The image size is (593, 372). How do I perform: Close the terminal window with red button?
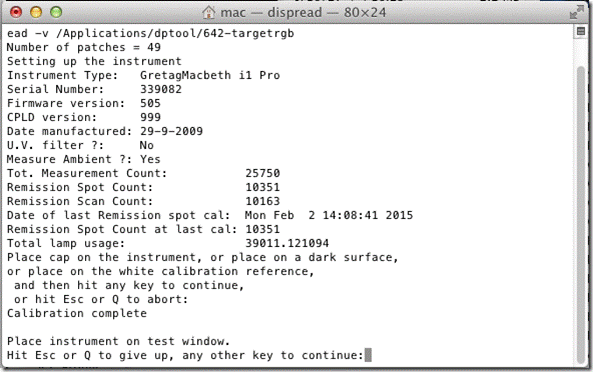[x=16, y=12]
